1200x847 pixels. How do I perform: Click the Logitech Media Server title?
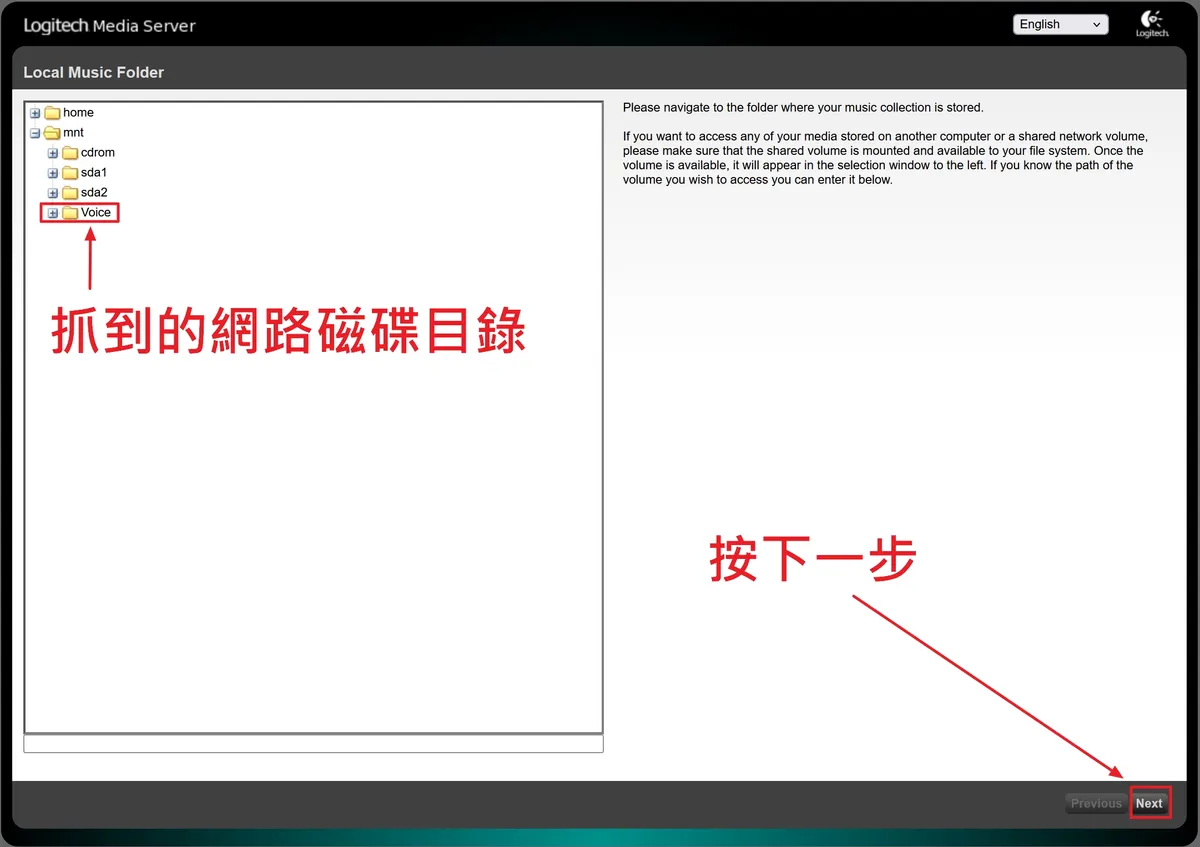tap(110, 25)
